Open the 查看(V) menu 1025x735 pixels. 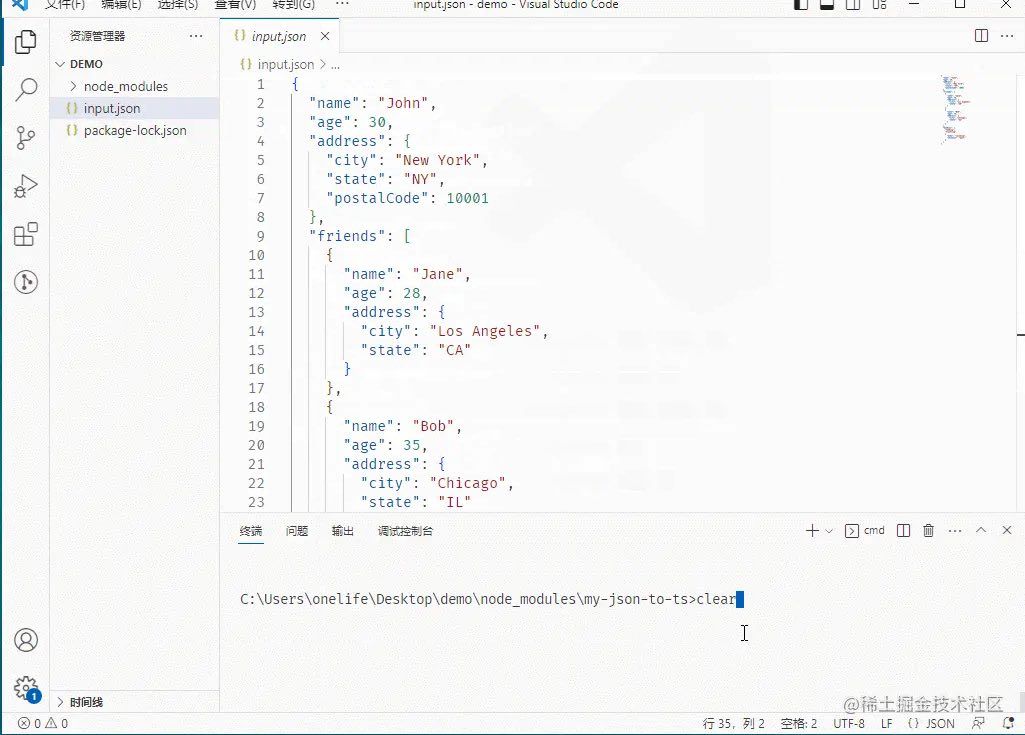235,5
